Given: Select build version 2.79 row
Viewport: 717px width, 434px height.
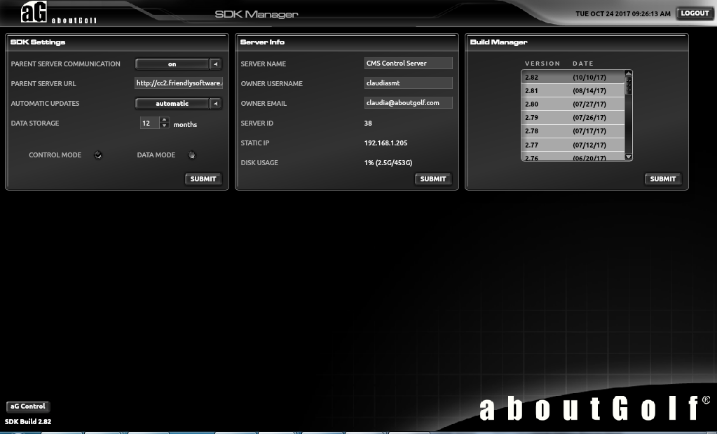Looking at the screenshot, I should point(573,118).
